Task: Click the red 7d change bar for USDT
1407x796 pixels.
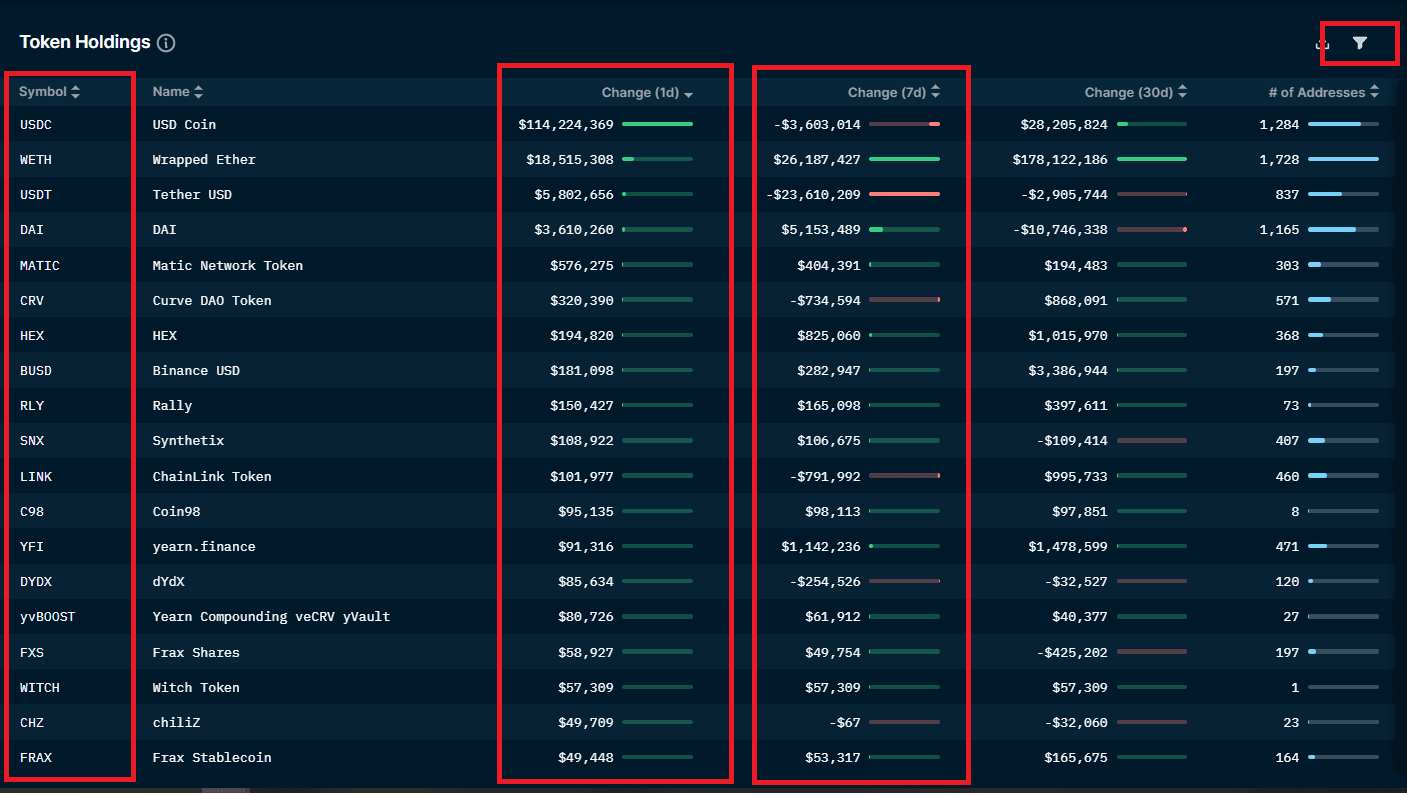Action: (x=904, y=194)
